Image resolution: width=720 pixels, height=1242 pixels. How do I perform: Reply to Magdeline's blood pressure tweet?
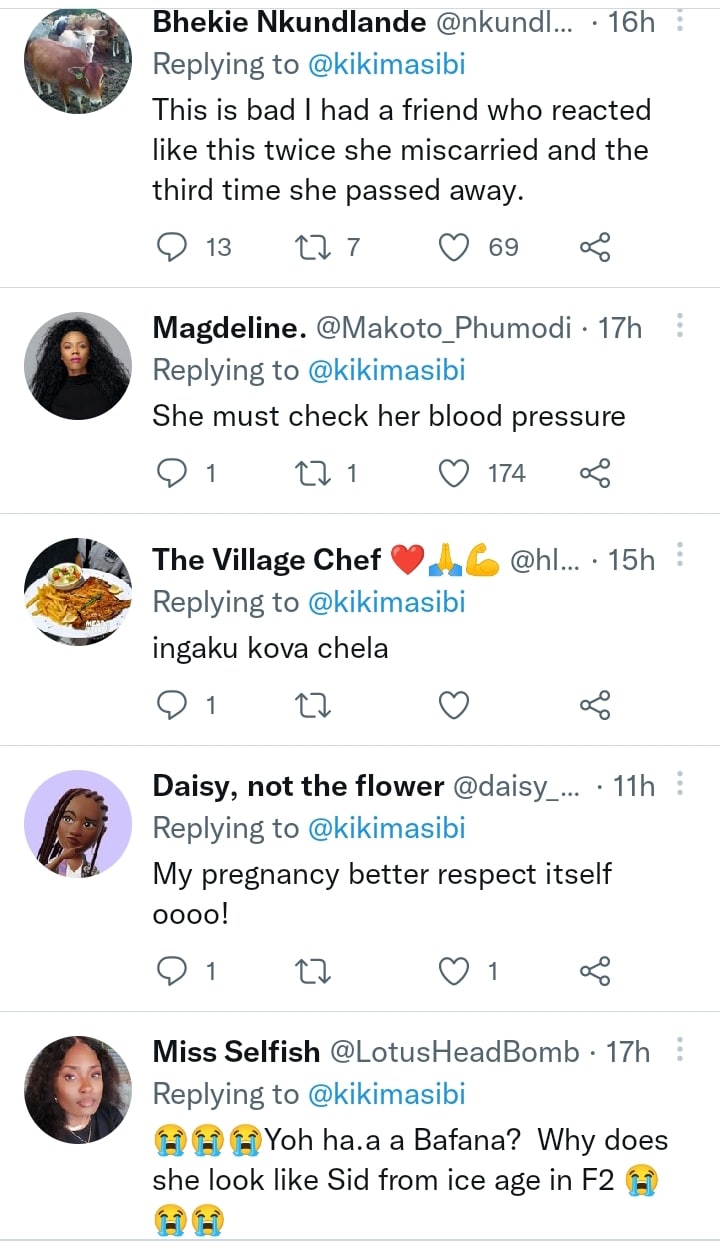(x=173, y=472)
